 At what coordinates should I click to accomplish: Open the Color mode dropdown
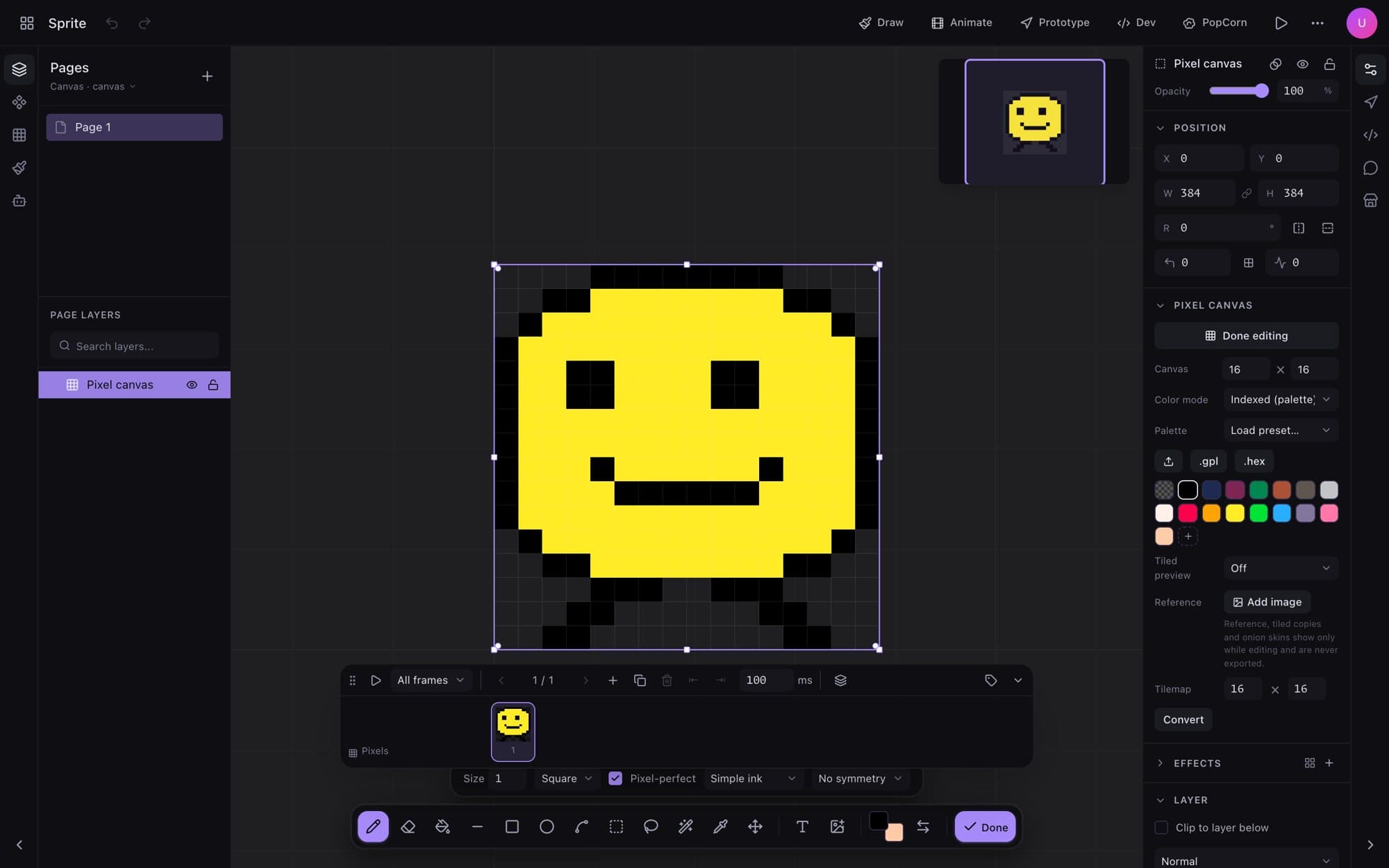pyautogui.click(x=1281, y=399)
